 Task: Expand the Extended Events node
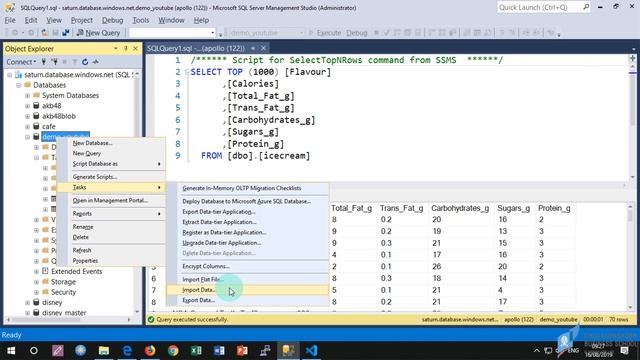pyautogui.click(x=37, y=271)
